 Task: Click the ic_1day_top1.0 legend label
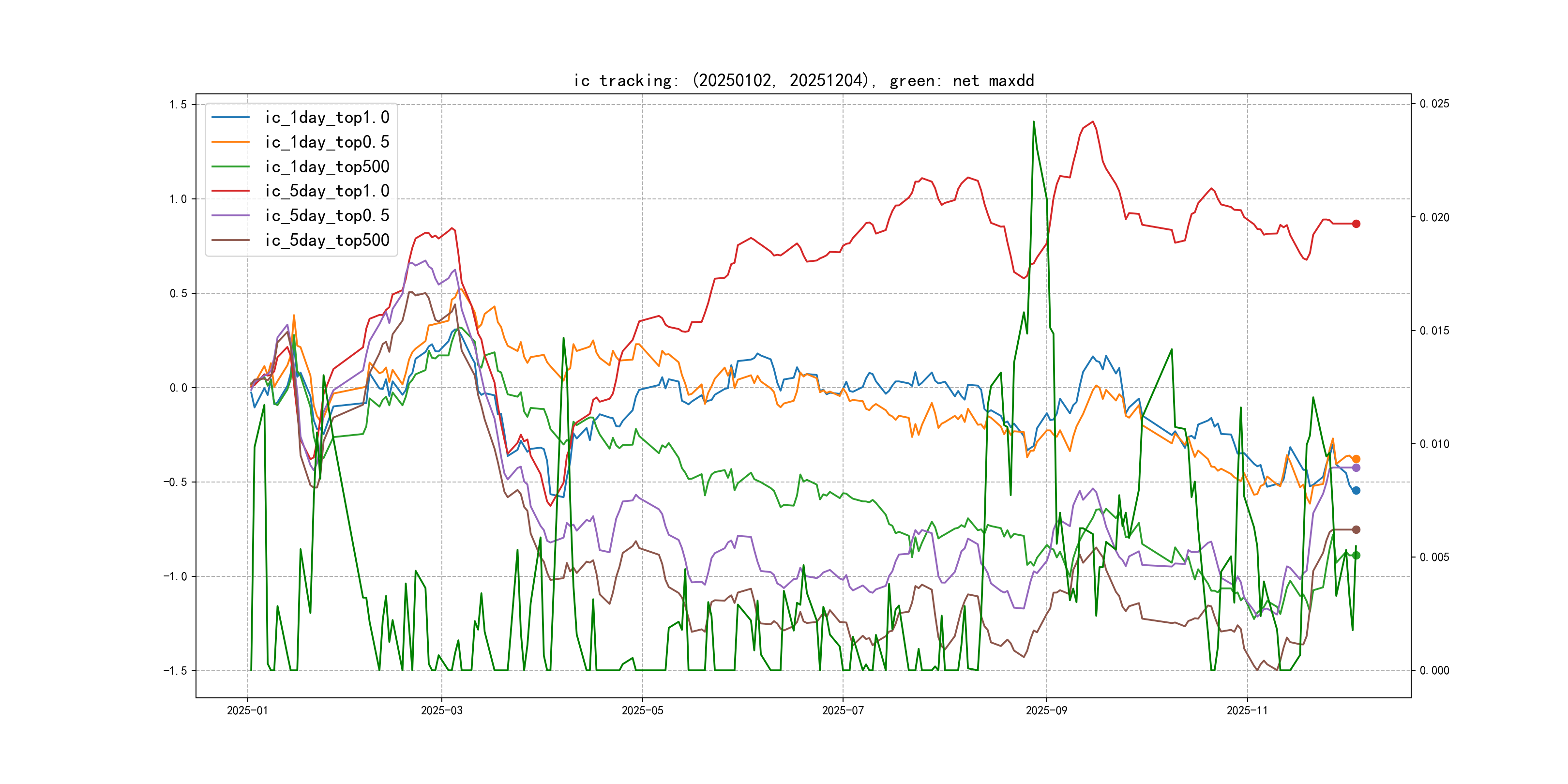[x=327, y=118]
